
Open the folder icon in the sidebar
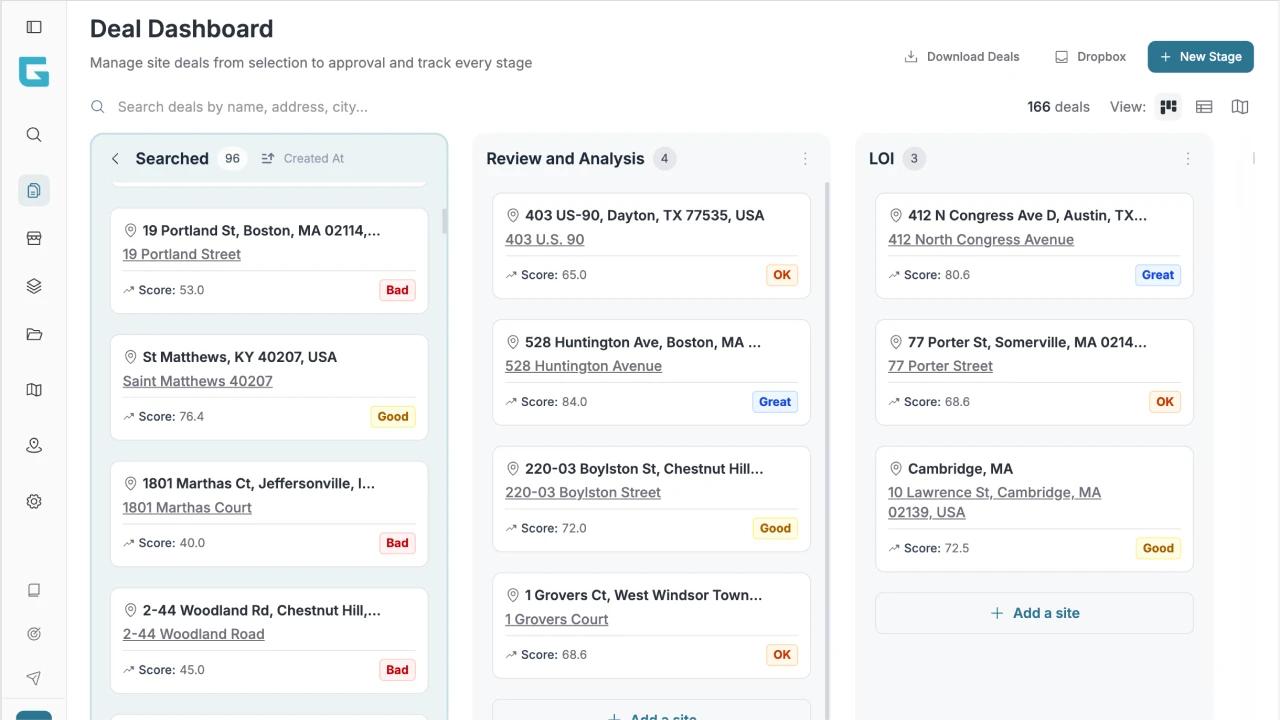coord(33,334)
